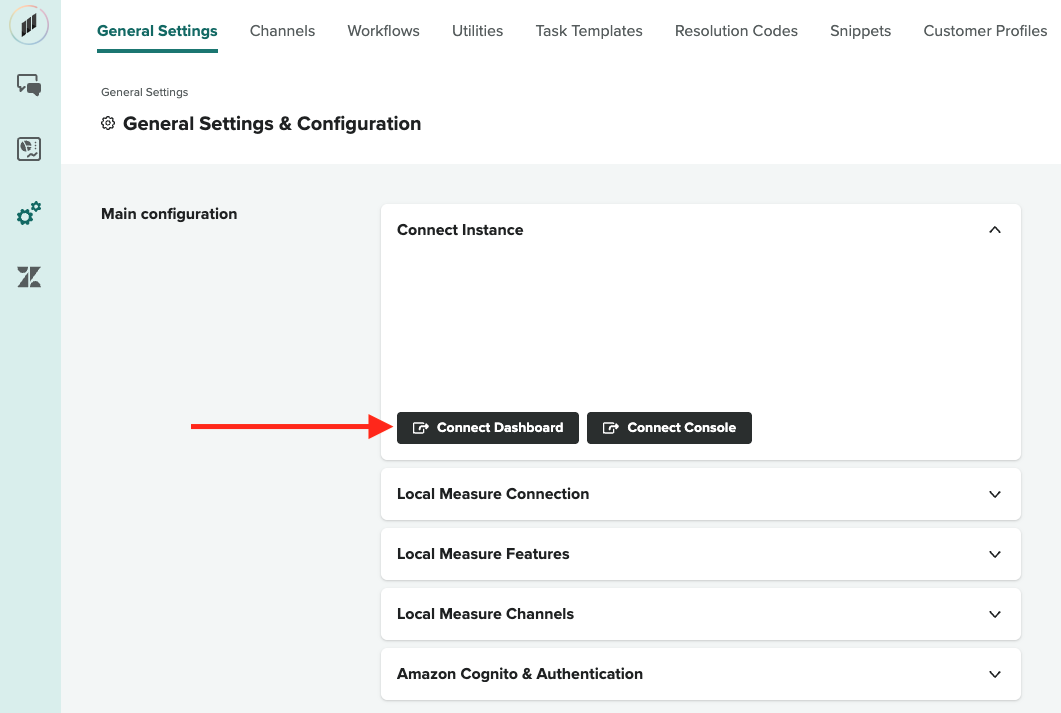Click the Main configuration label
The image size is (1061, 713).
coord(169,214)
